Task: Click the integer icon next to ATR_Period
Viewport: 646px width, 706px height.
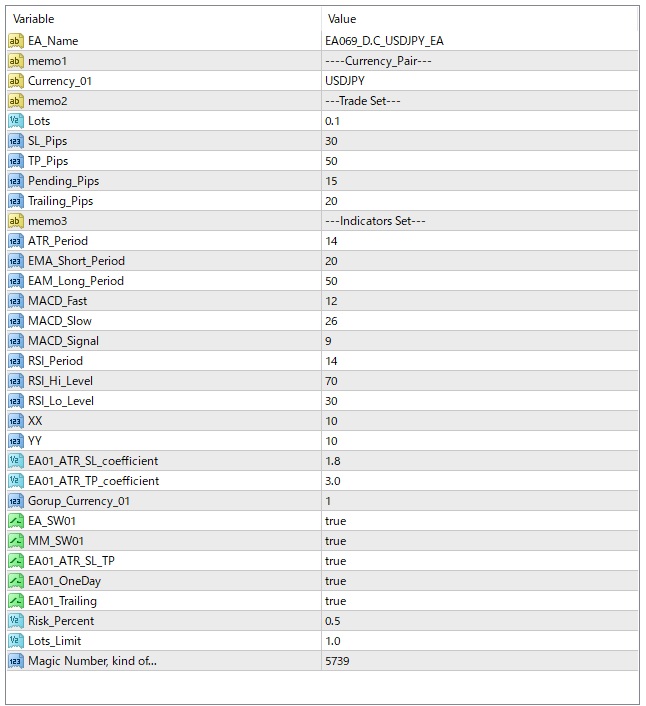Action: (15, 241)
